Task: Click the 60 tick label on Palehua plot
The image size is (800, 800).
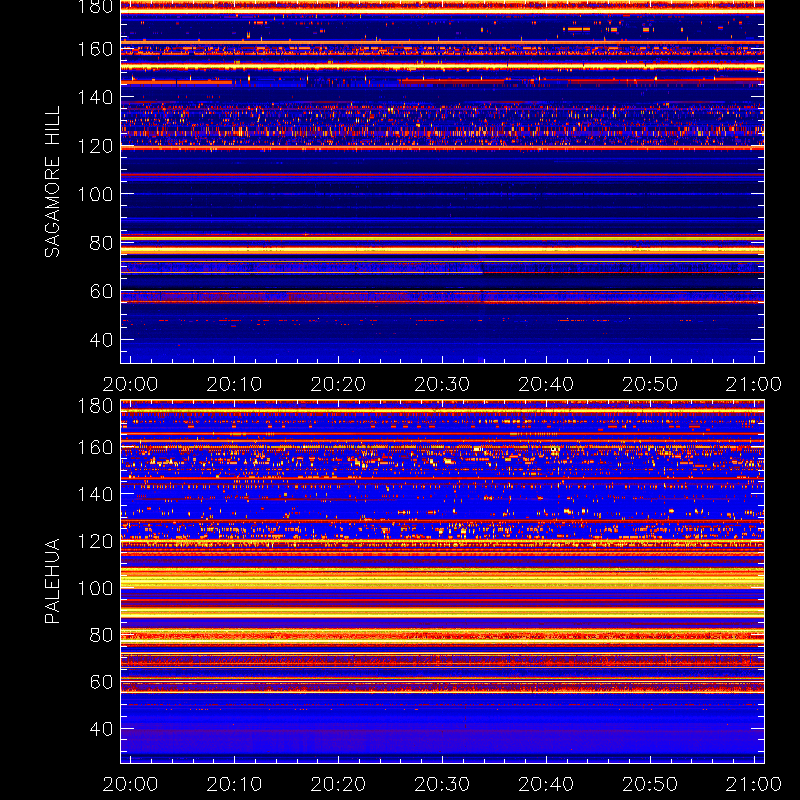Action: (x=101, y=682)
